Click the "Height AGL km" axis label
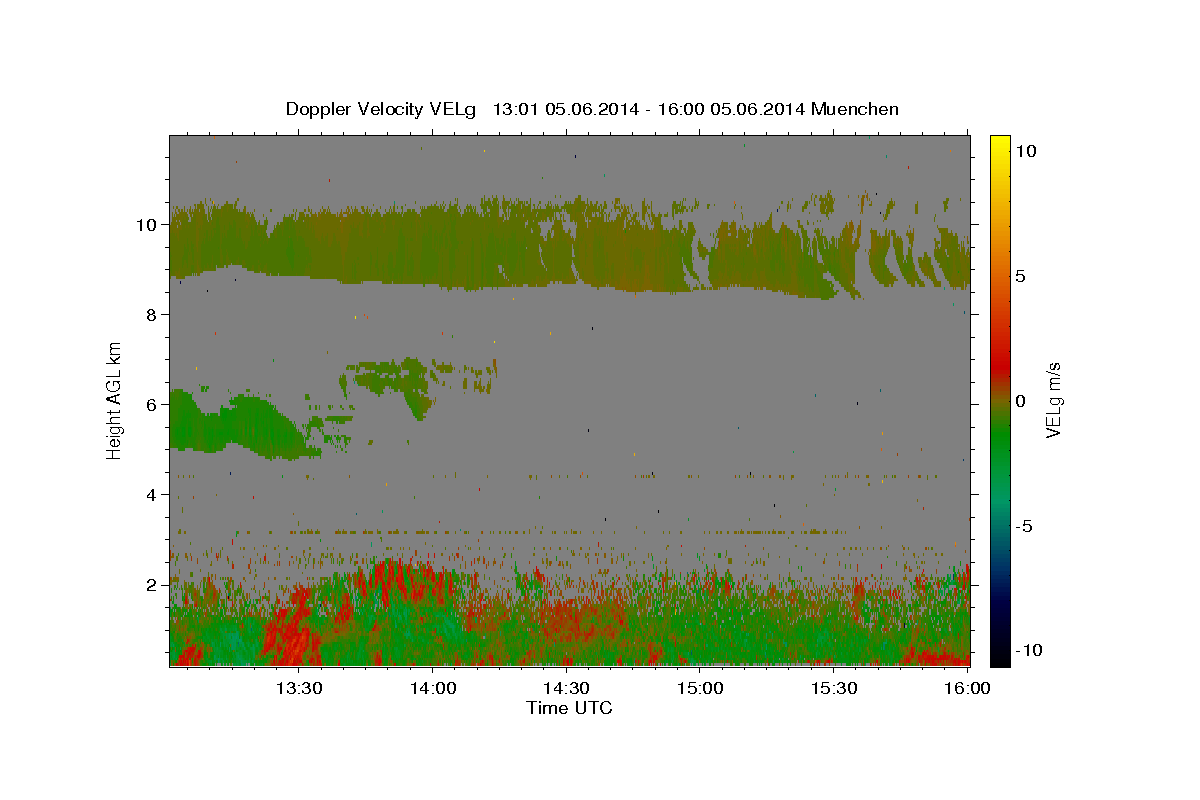The width and height of the screenshot is (1200, 800). (115, 399)
